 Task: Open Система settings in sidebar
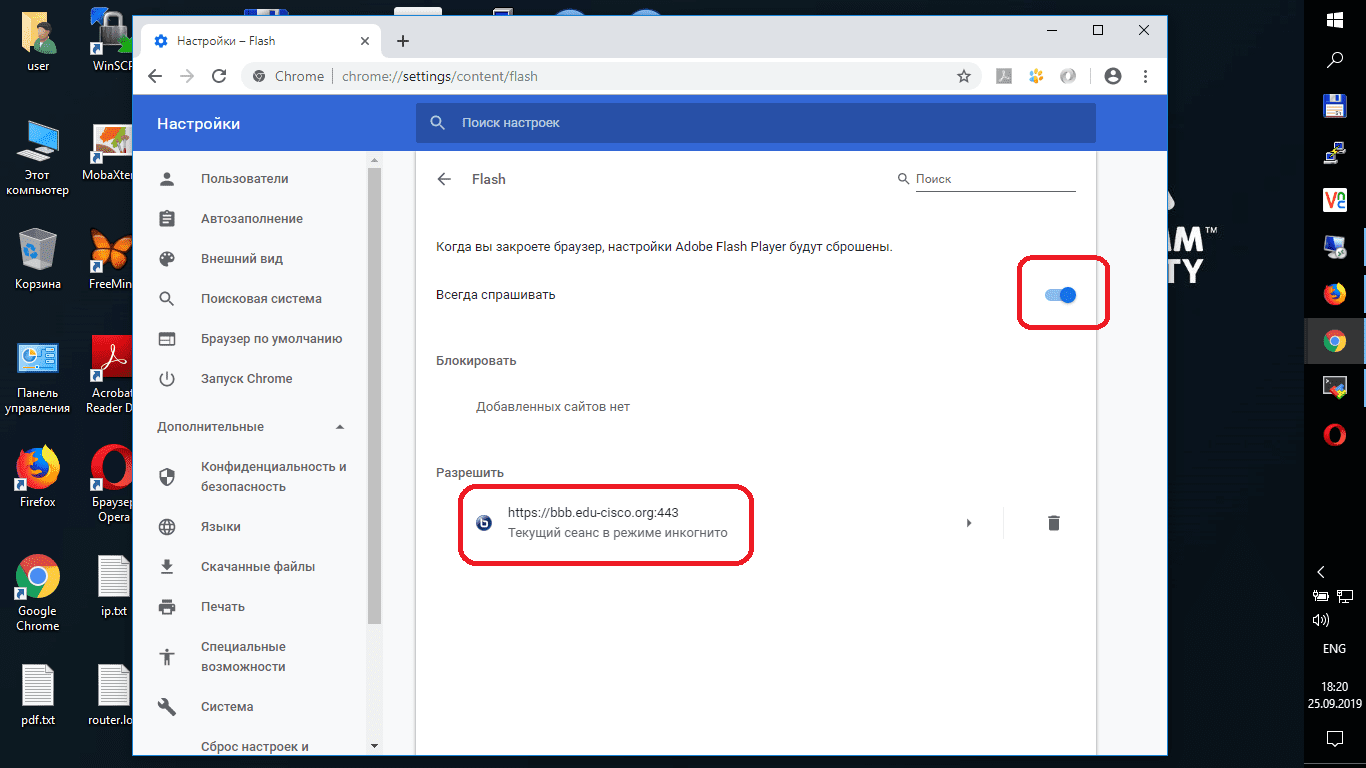[227, 707]
